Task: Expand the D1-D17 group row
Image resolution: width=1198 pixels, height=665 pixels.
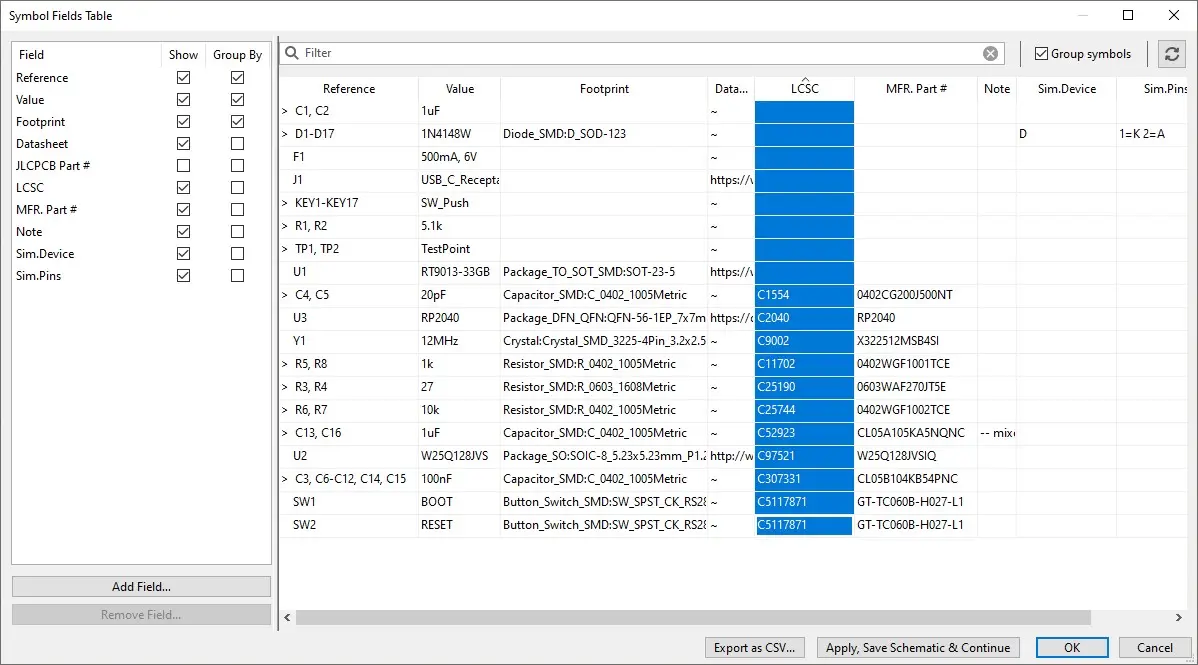Action: 285,135
